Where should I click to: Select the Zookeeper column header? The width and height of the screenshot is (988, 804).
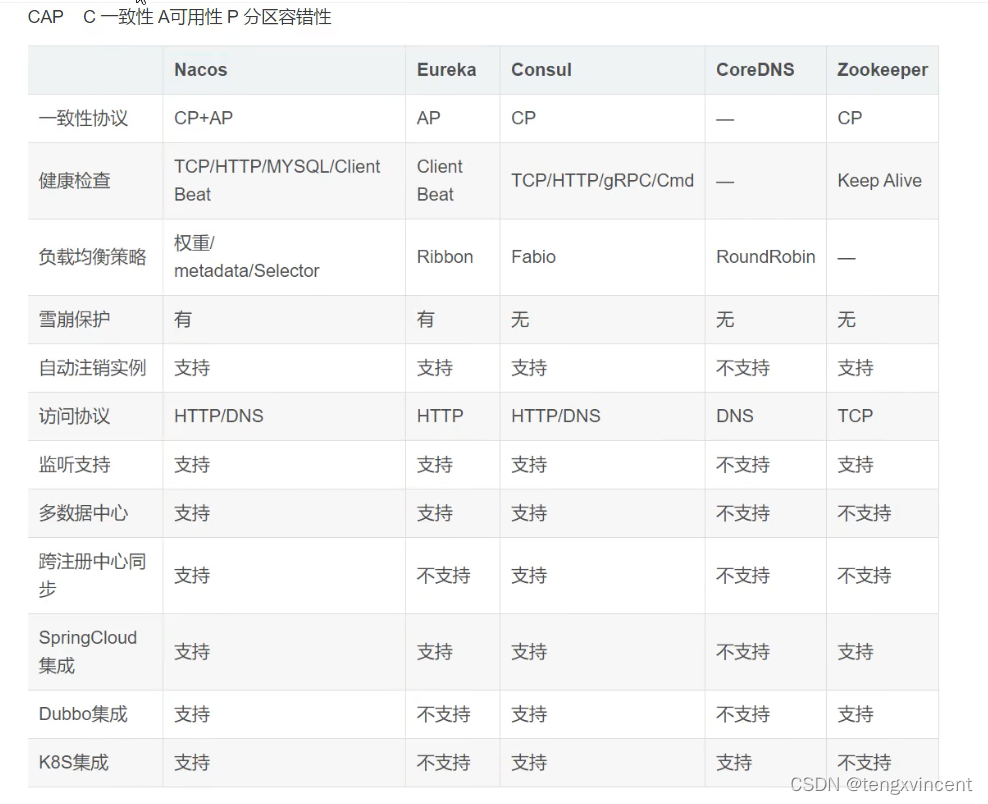click(x=882, y=70)
